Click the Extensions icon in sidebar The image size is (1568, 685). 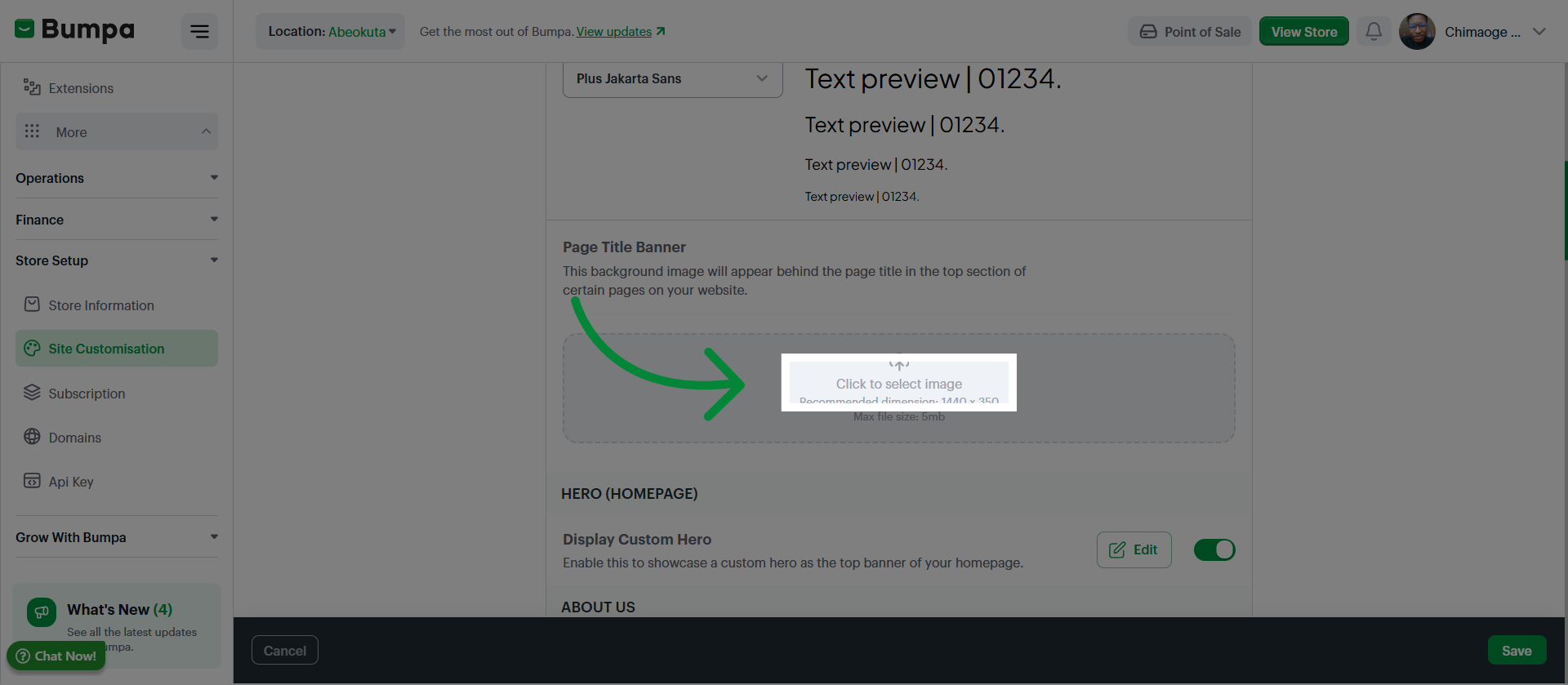click(x=32, y=87)
